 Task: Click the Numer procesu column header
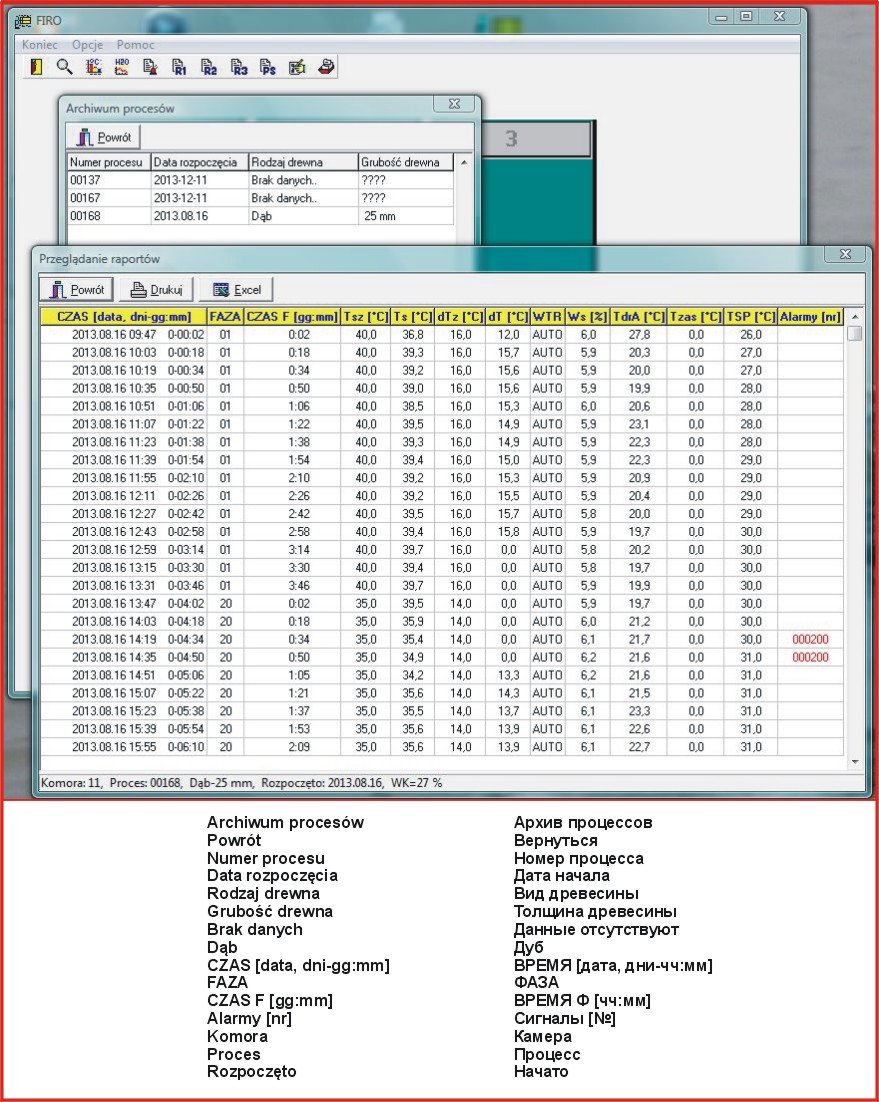click(x=109, y=162)
